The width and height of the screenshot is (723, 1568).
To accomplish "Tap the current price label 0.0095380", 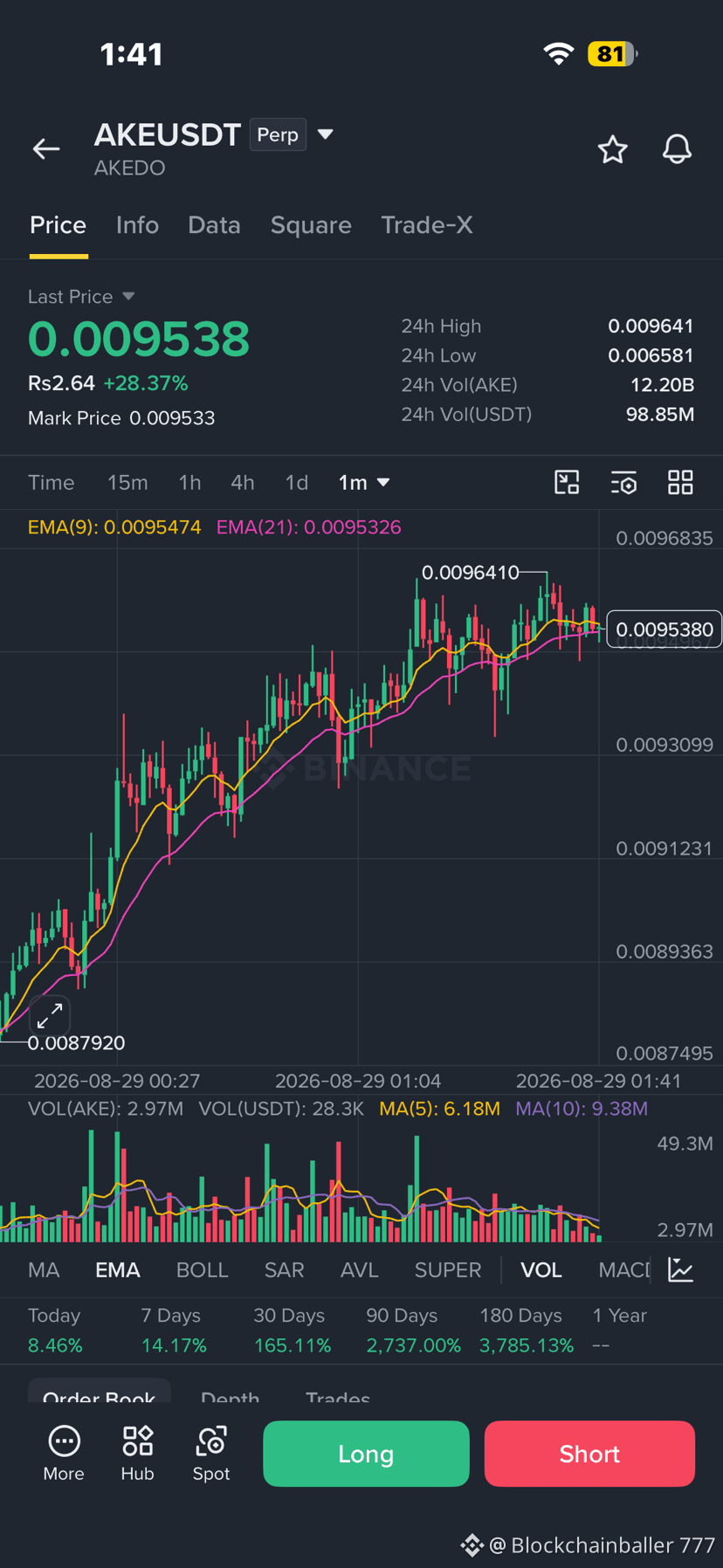I will click(x=664, y=629).
